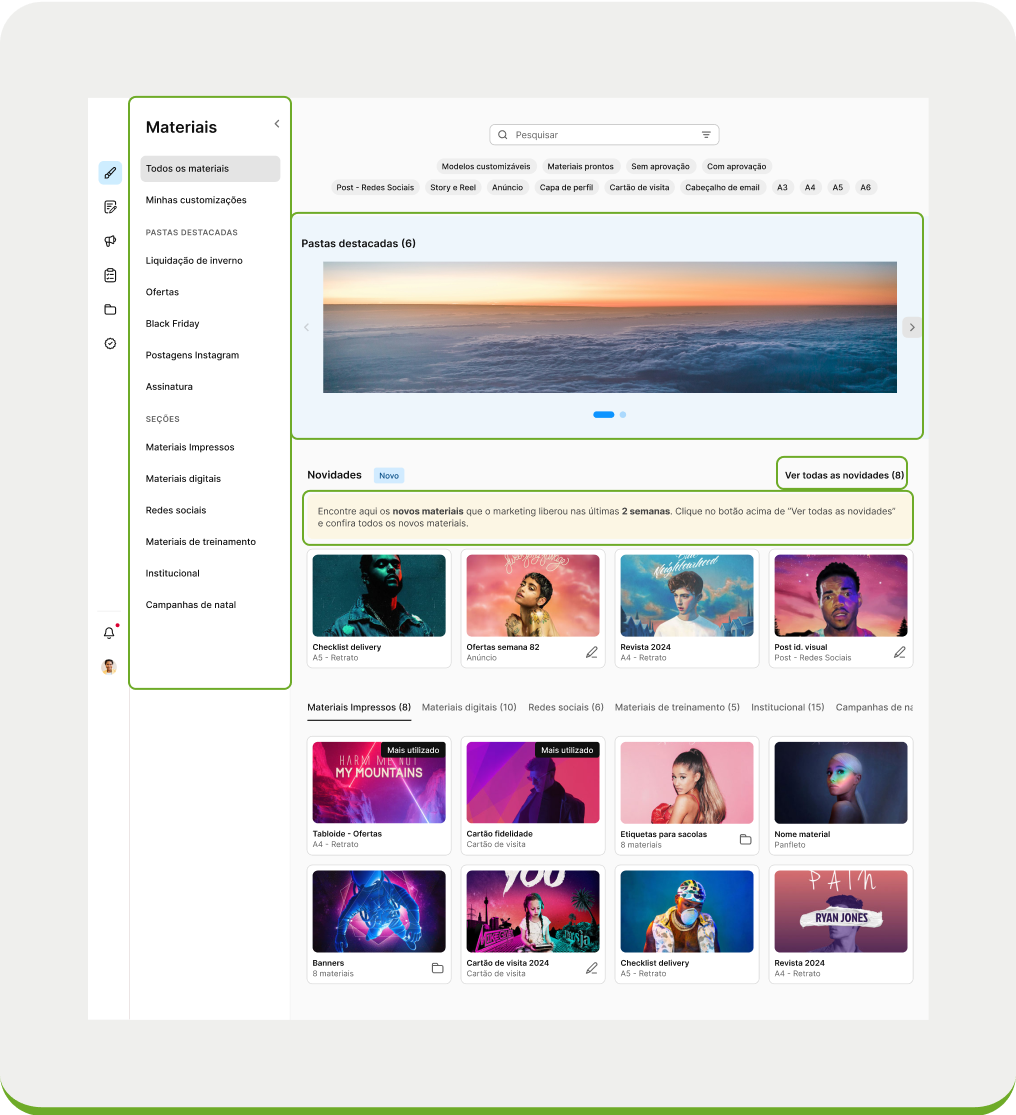
Task: Open 'Minhas customizações' in the side menu
Action: pos(196,200)
